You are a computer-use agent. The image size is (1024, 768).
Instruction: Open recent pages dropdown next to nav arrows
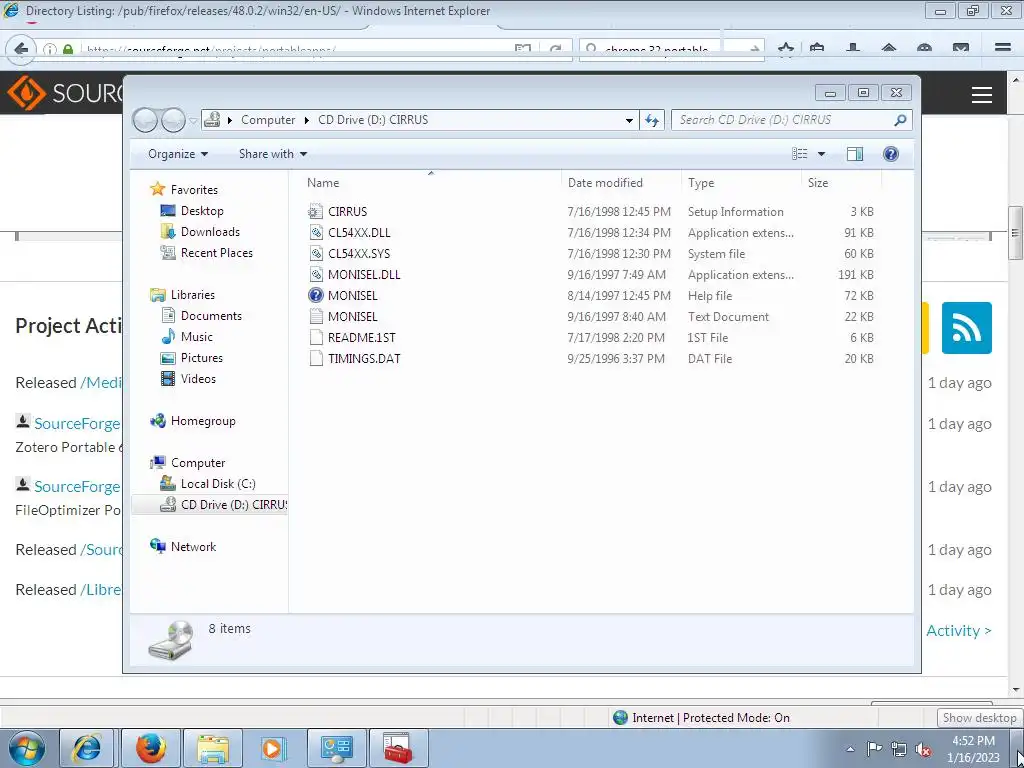tap(193, 120)
